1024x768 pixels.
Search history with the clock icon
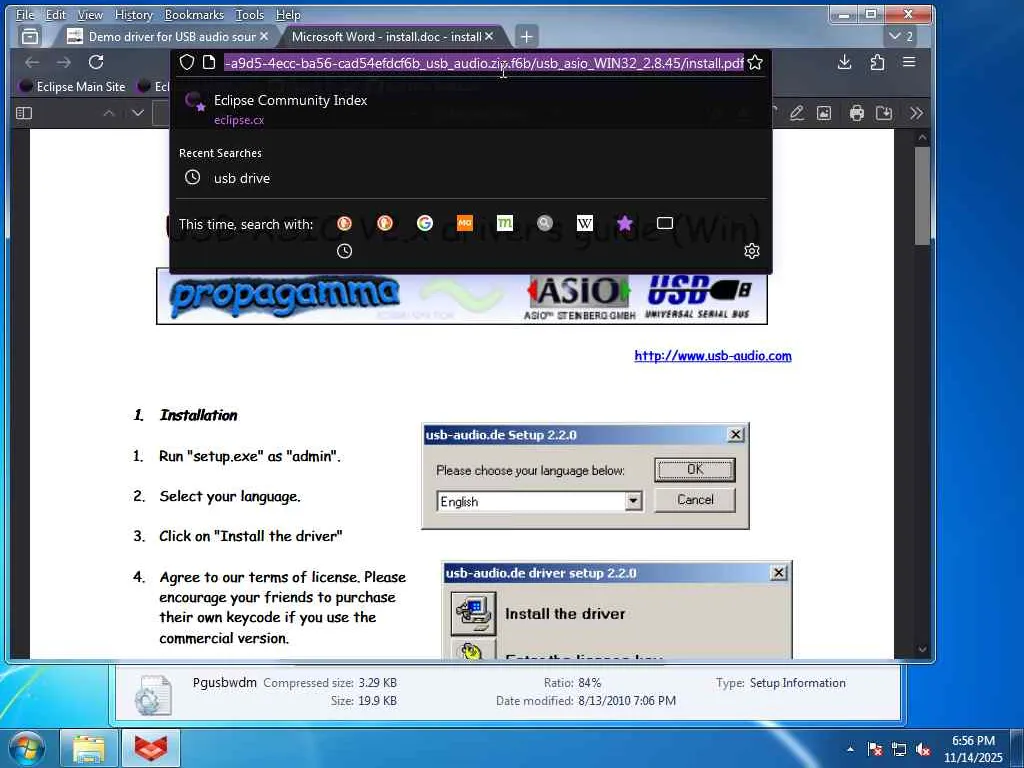[x=344, y=251]
